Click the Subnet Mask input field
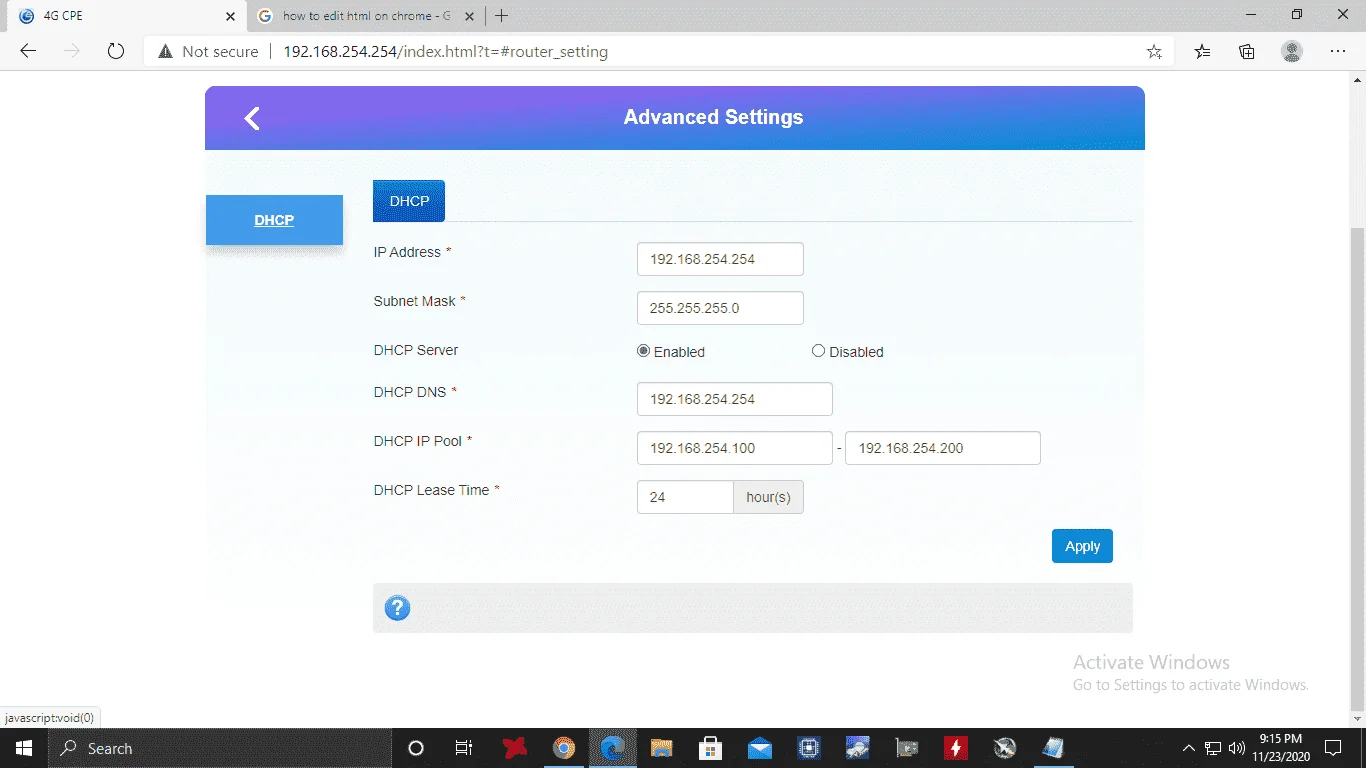 (720, 308)
